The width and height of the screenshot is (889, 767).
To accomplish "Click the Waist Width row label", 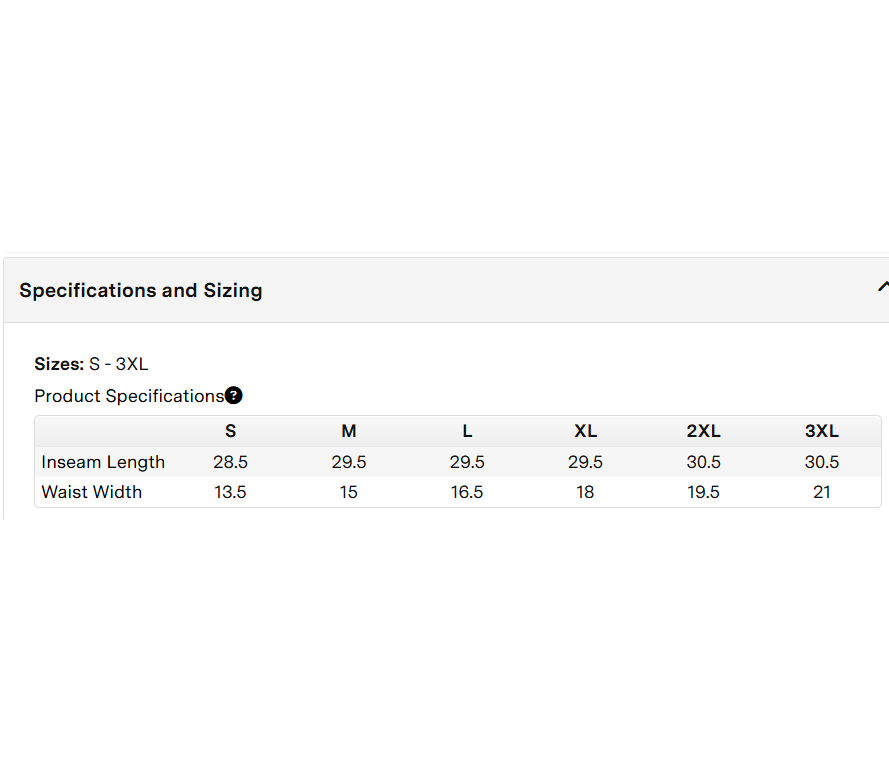I will coord(92,492).
